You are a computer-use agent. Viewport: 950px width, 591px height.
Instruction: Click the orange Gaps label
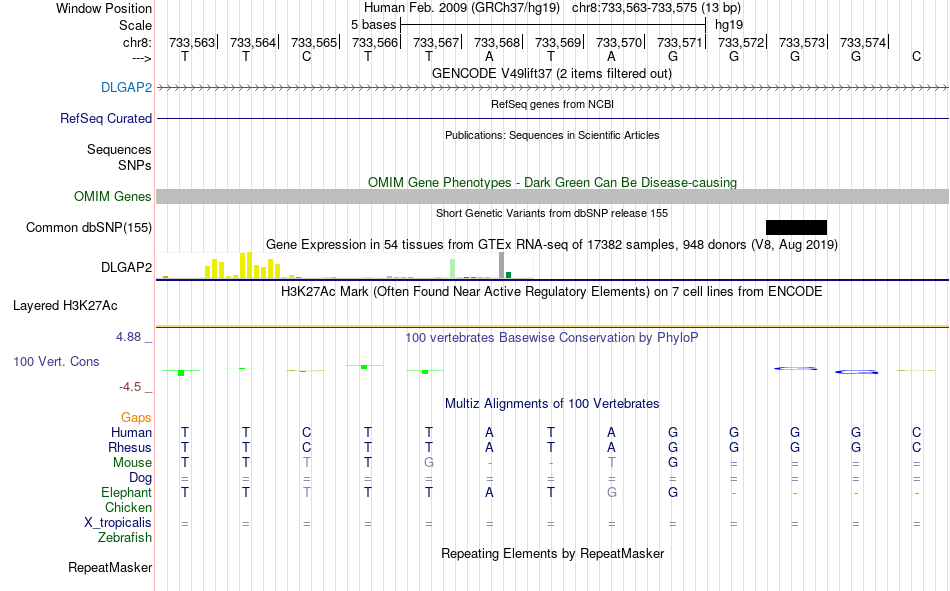coord(136,418)
